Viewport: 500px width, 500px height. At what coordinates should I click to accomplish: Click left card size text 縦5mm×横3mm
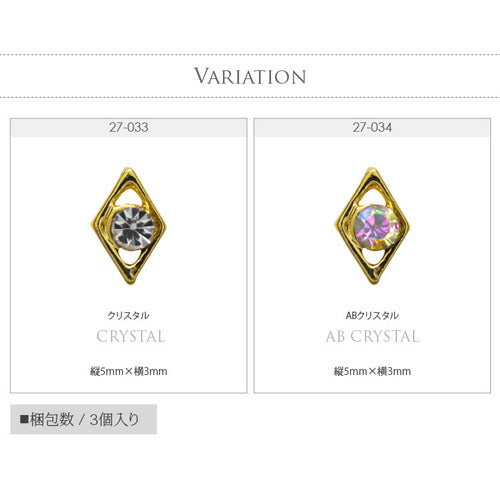[129, 371]
